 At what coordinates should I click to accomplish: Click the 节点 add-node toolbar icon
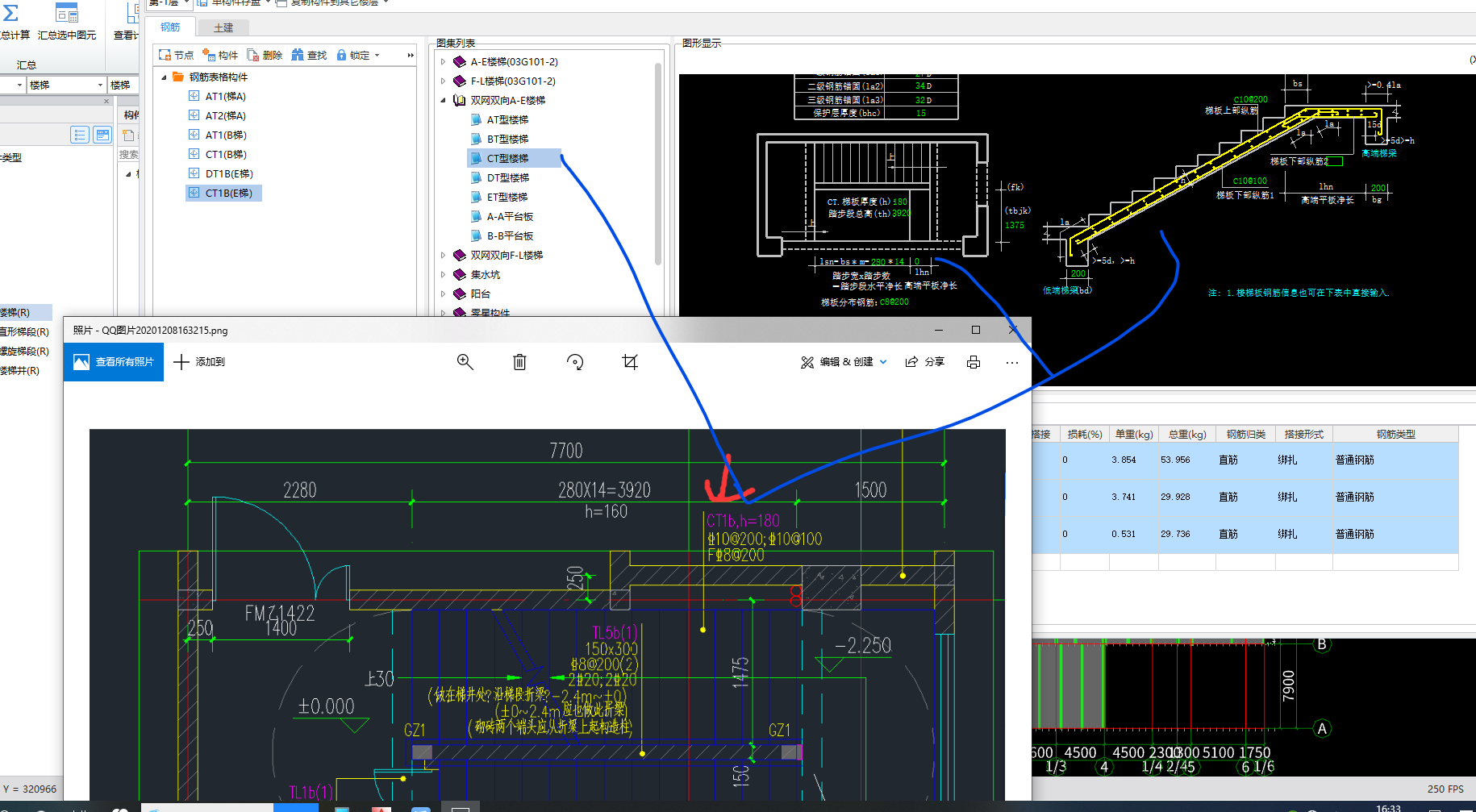coord(165,55)
